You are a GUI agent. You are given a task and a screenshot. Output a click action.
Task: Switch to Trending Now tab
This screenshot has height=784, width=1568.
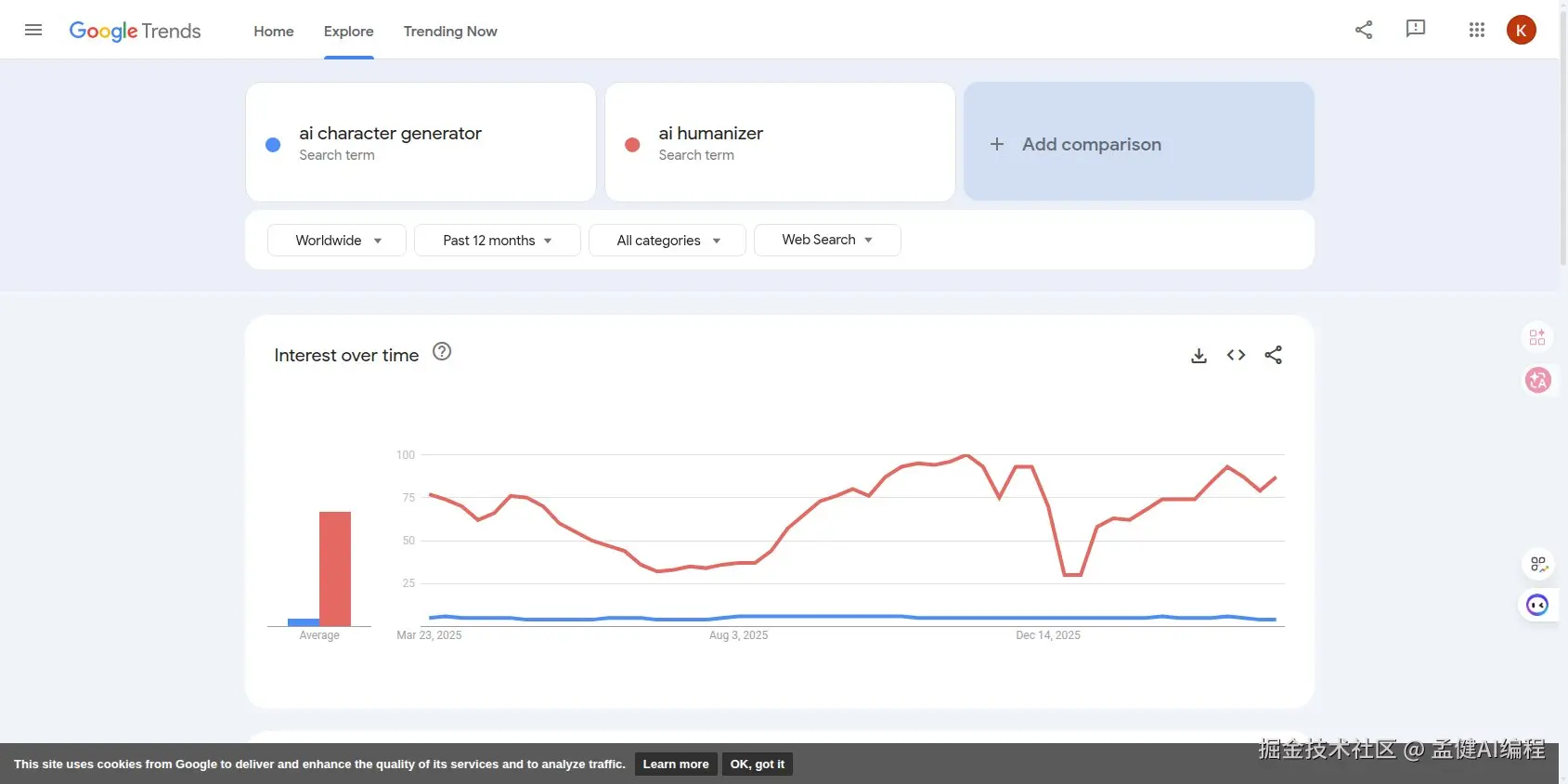tap(450, 31)
